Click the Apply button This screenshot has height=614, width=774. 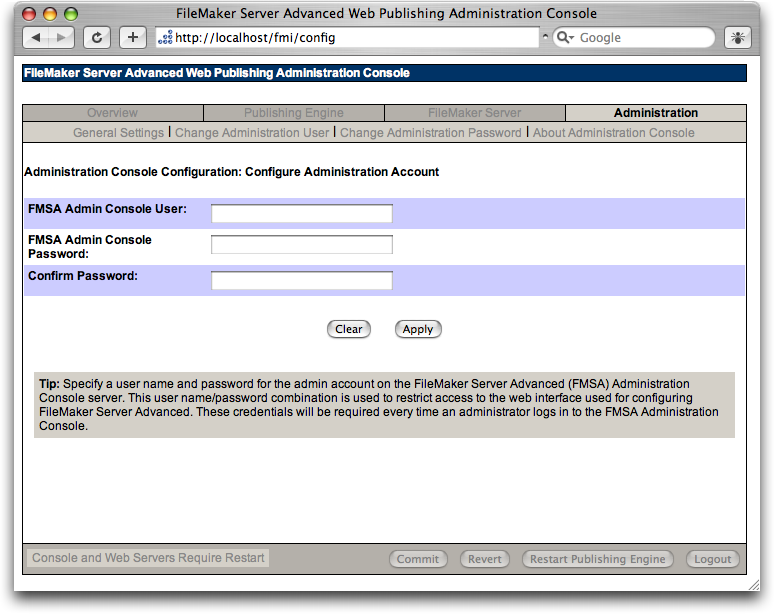[x=418, y=329]
